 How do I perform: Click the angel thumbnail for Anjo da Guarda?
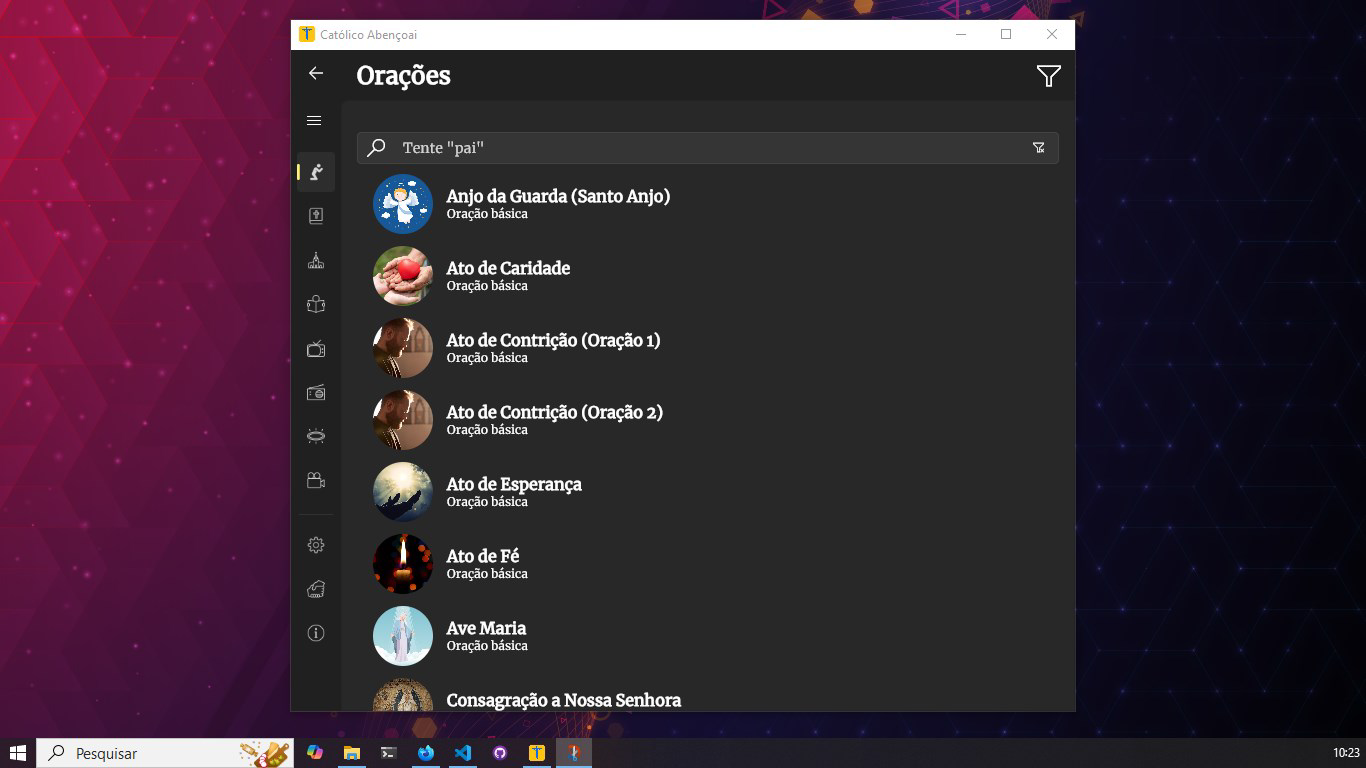coord(403,204)
